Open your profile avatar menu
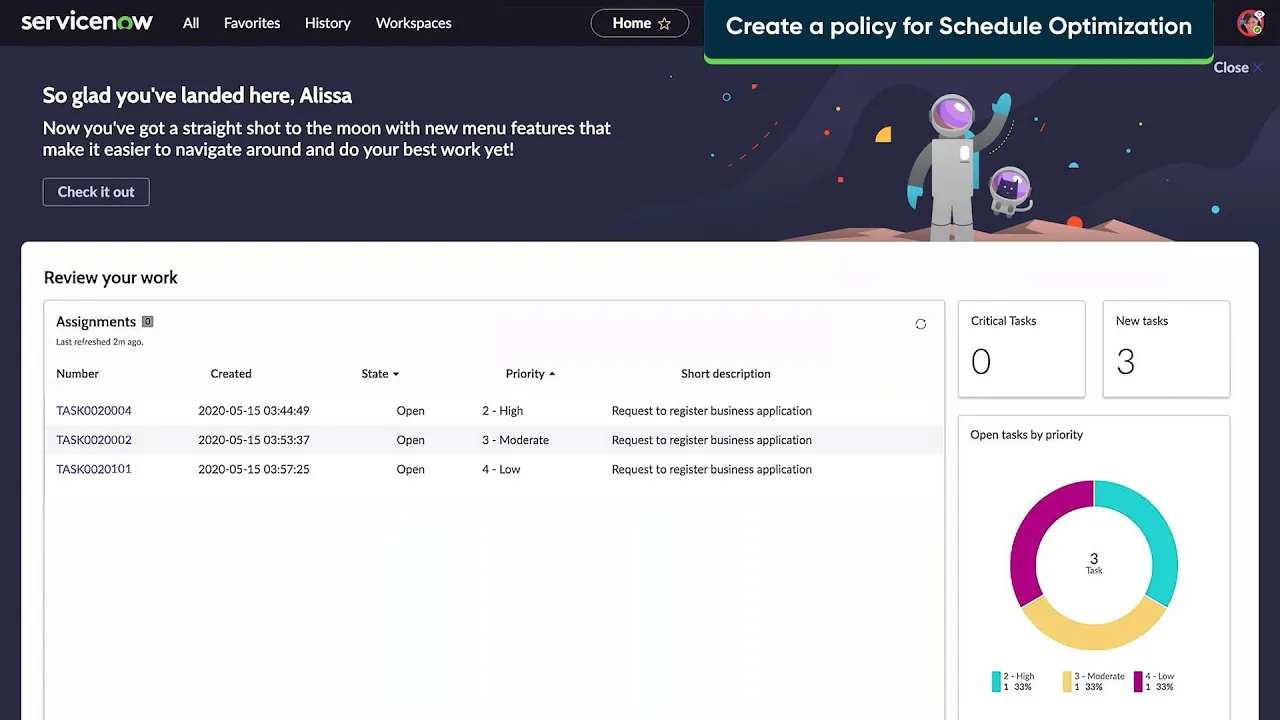The height and width of the screenshot is (720, 1280). (x=1249, y=22)
